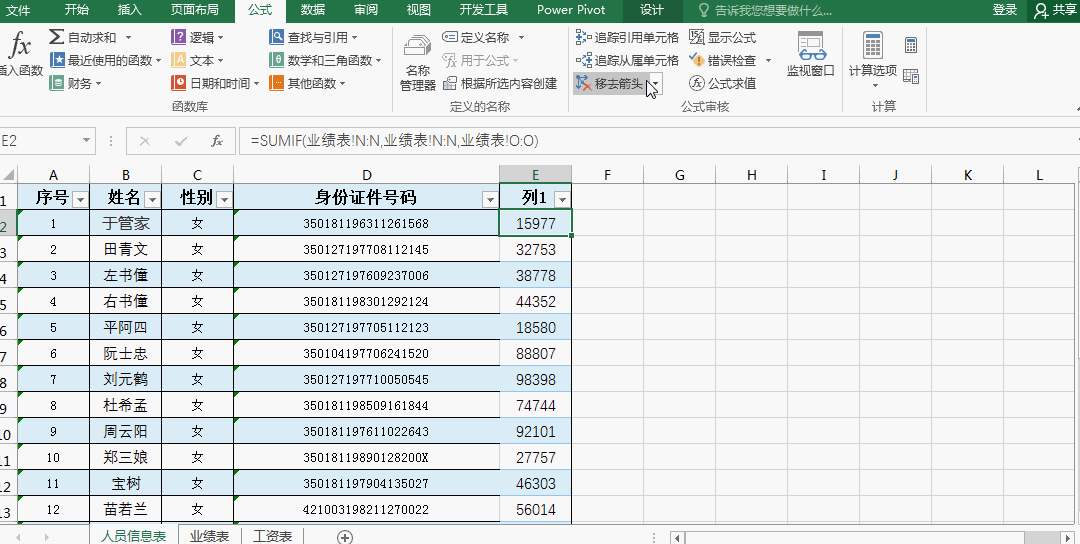Open the 身份证件号码 column filter dropdown
The width and height of the screenshot is (1080, 544).
click(x=490, y=200)
